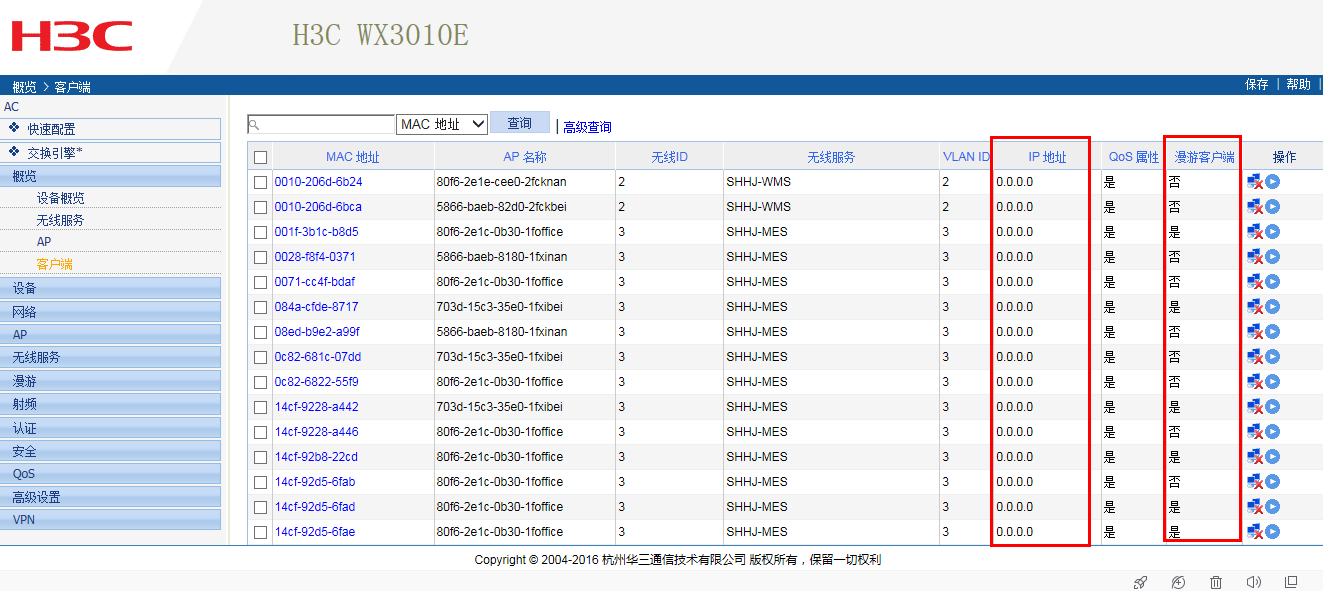Expand the 射频 sidebar section

[110, 404]
